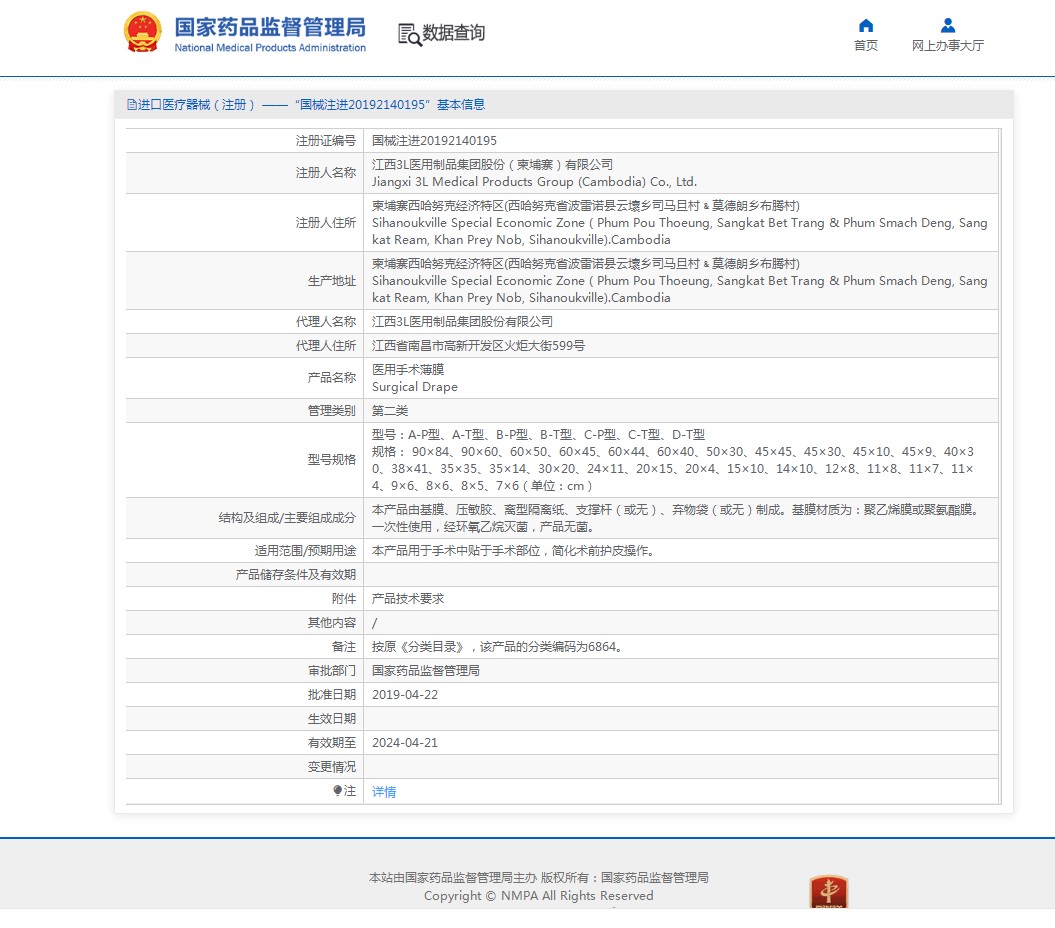Viewport: 1055px width, 928px height.
Task: Click Jiangxi 3L Medical Products Group text
Action: (534, 182)
